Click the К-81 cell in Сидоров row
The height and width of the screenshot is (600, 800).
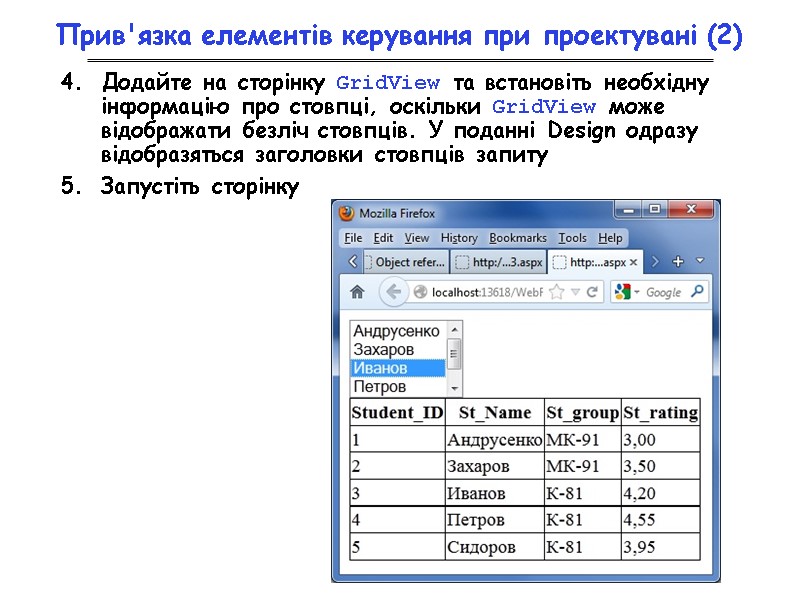click(x=583, y=546)
